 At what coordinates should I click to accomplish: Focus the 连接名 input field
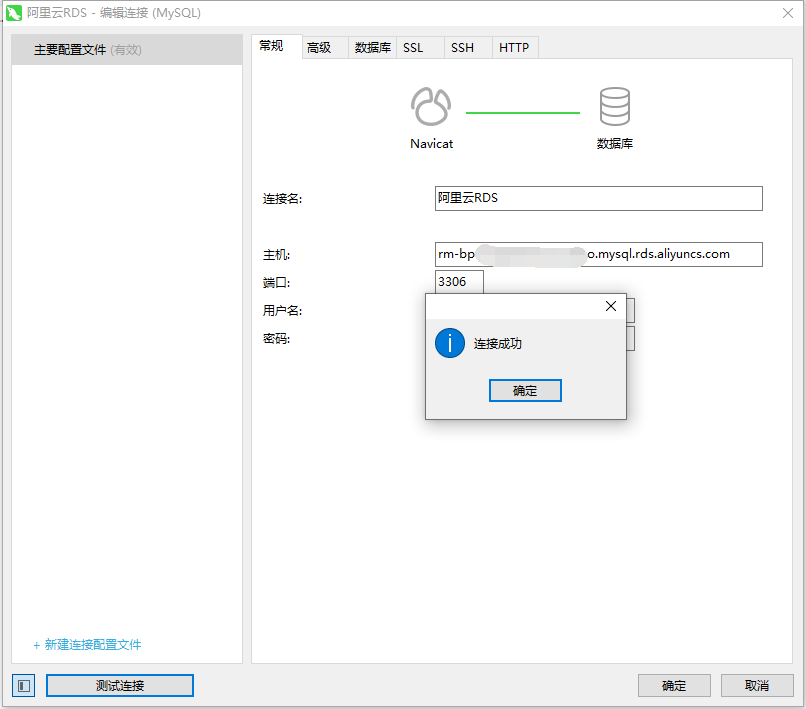pos(598,198)
